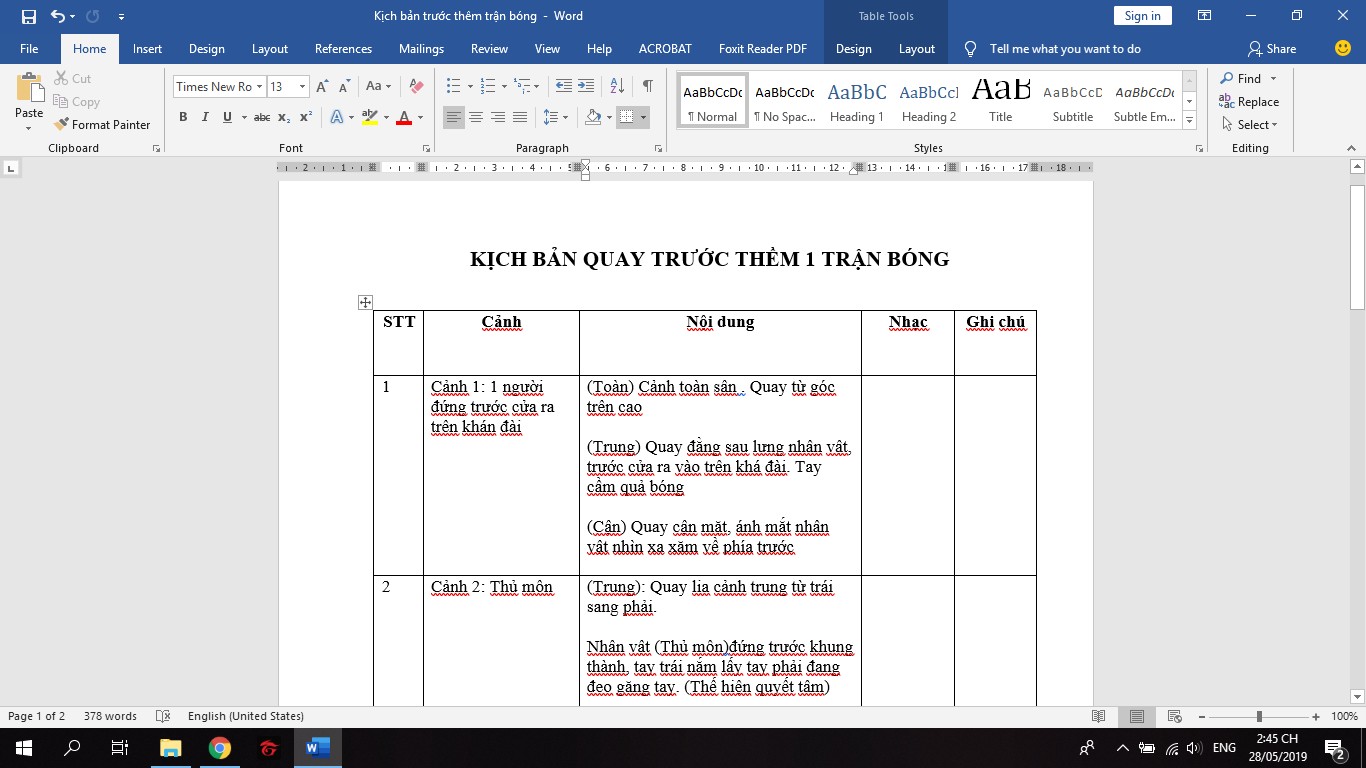Toggle Bold formatting button
The height and width of the screenshot is (768, 1366).
click(x=183, y=117)
